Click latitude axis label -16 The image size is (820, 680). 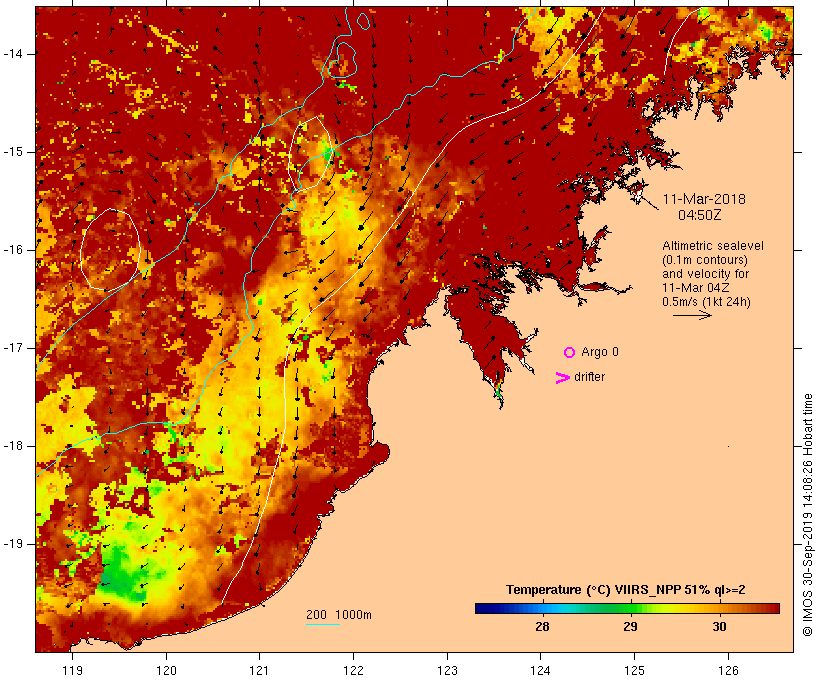tap(13, 250)
